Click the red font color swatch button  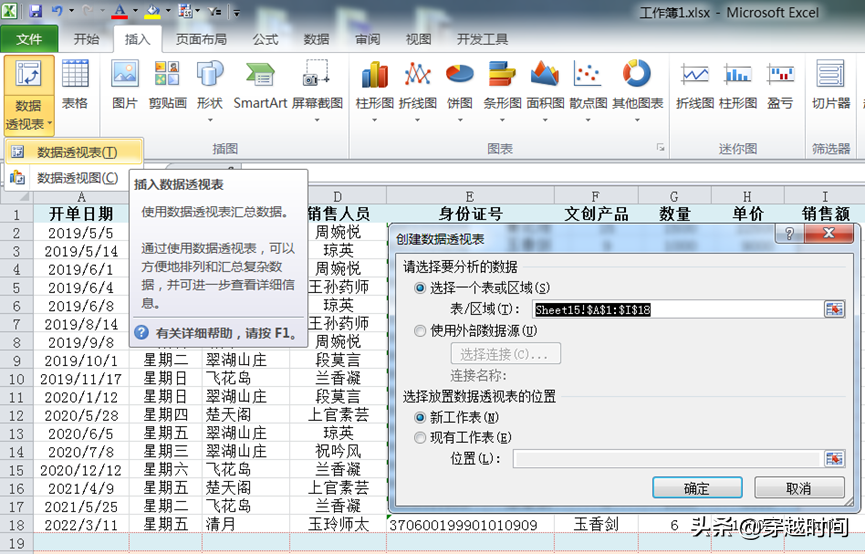pyautogui.click(x=119, y=11)
